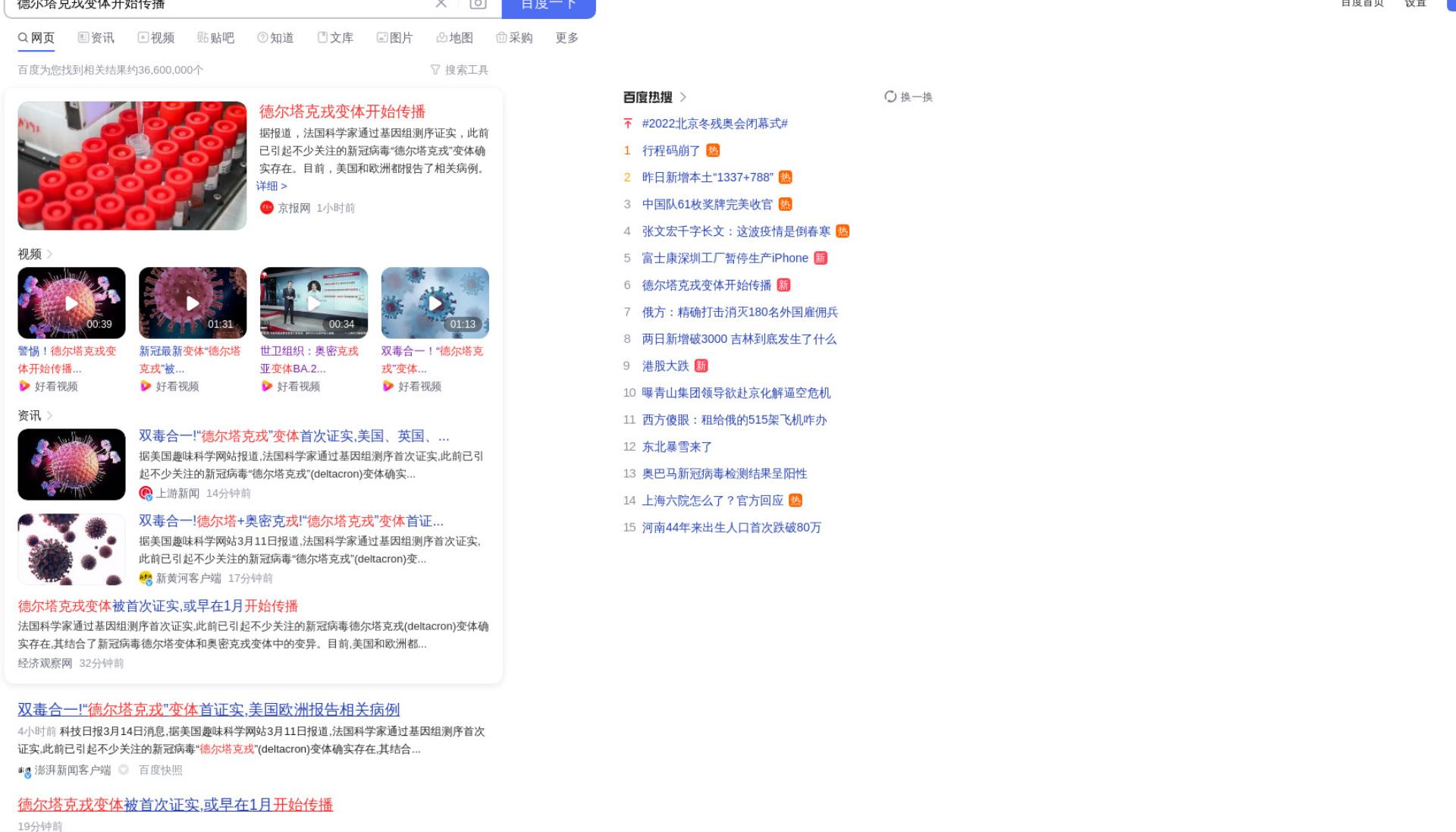The width and height of the screenshot is (1456, 832).
Task: Open the 新黄河客户端 article thumbnail
Action: (x=71, y=549)
